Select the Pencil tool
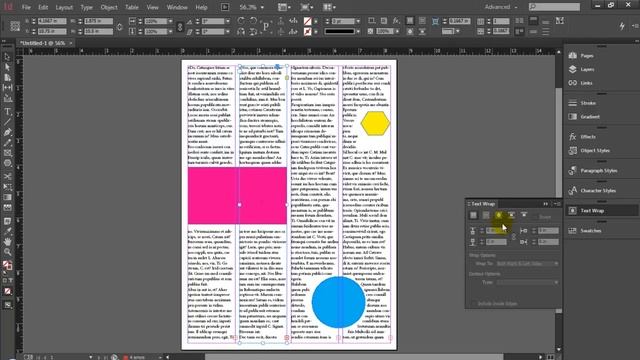Viewport: 640px width, 360px height. (x=7, y=142)
